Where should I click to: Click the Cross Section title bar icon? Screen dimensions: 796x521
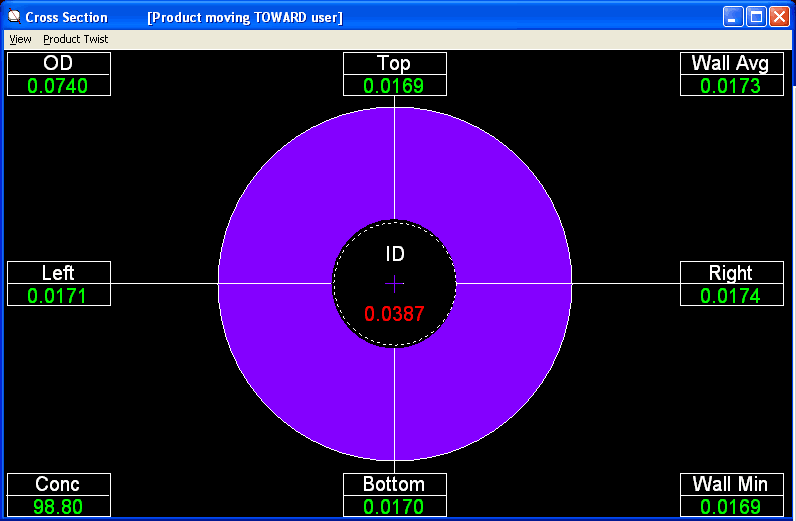(x=13, y=17)
